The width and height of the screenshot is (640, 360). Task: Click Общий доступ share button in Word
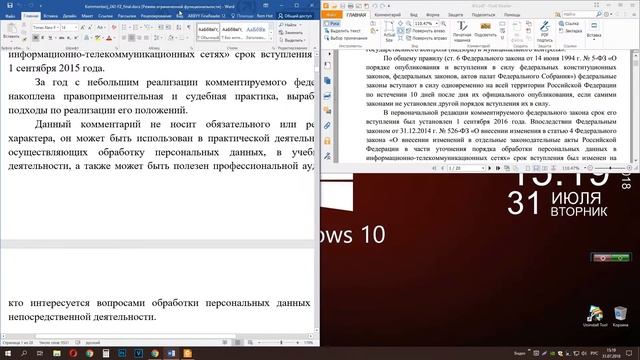pos(295,16)
